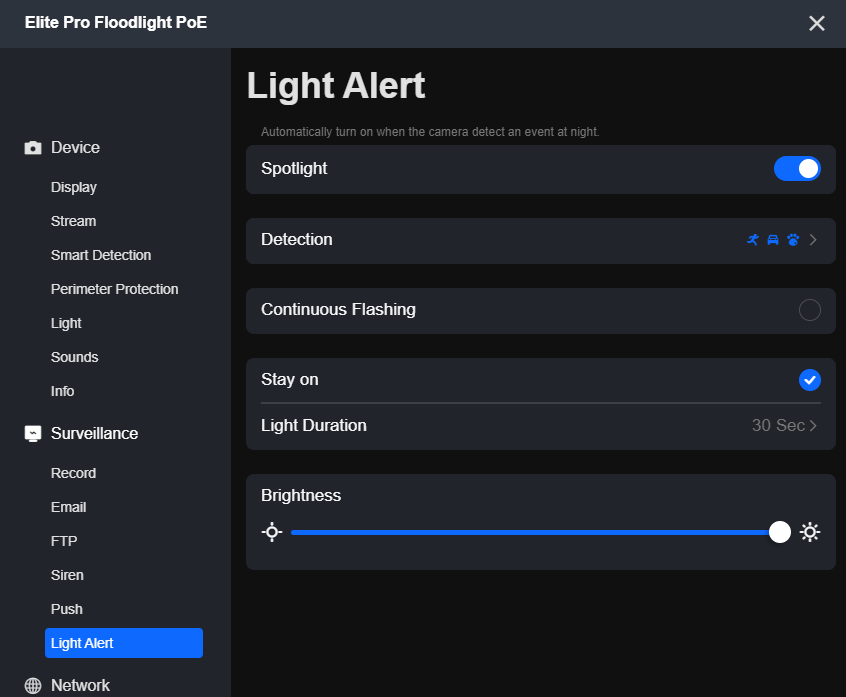846x697 pixels.
Task: Click the dim brightness icon left of slider
Action: (x=272, y=532)
